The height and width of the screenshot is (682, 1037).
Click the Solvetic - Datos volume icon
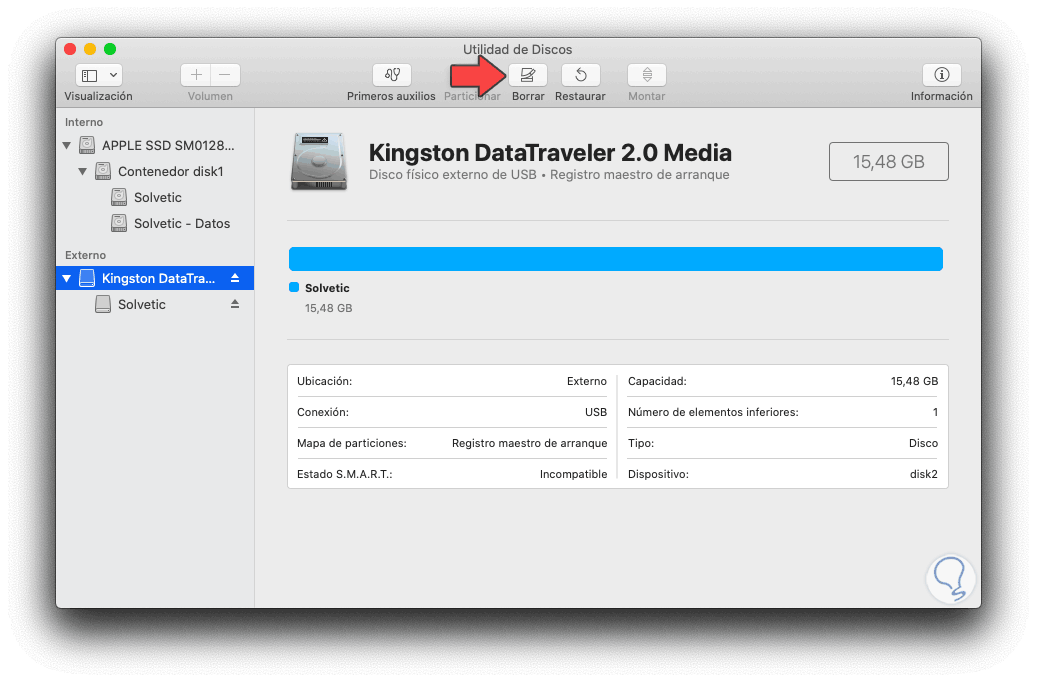tap(119, 223)
